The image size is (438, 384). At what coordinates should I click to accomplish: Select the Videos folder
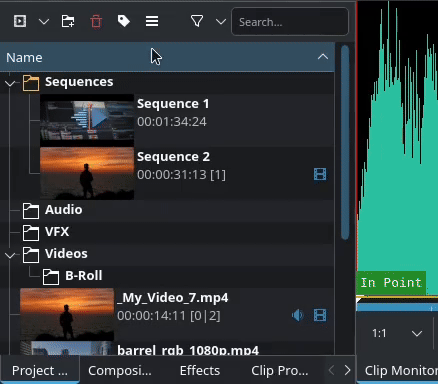click(167, 254)
